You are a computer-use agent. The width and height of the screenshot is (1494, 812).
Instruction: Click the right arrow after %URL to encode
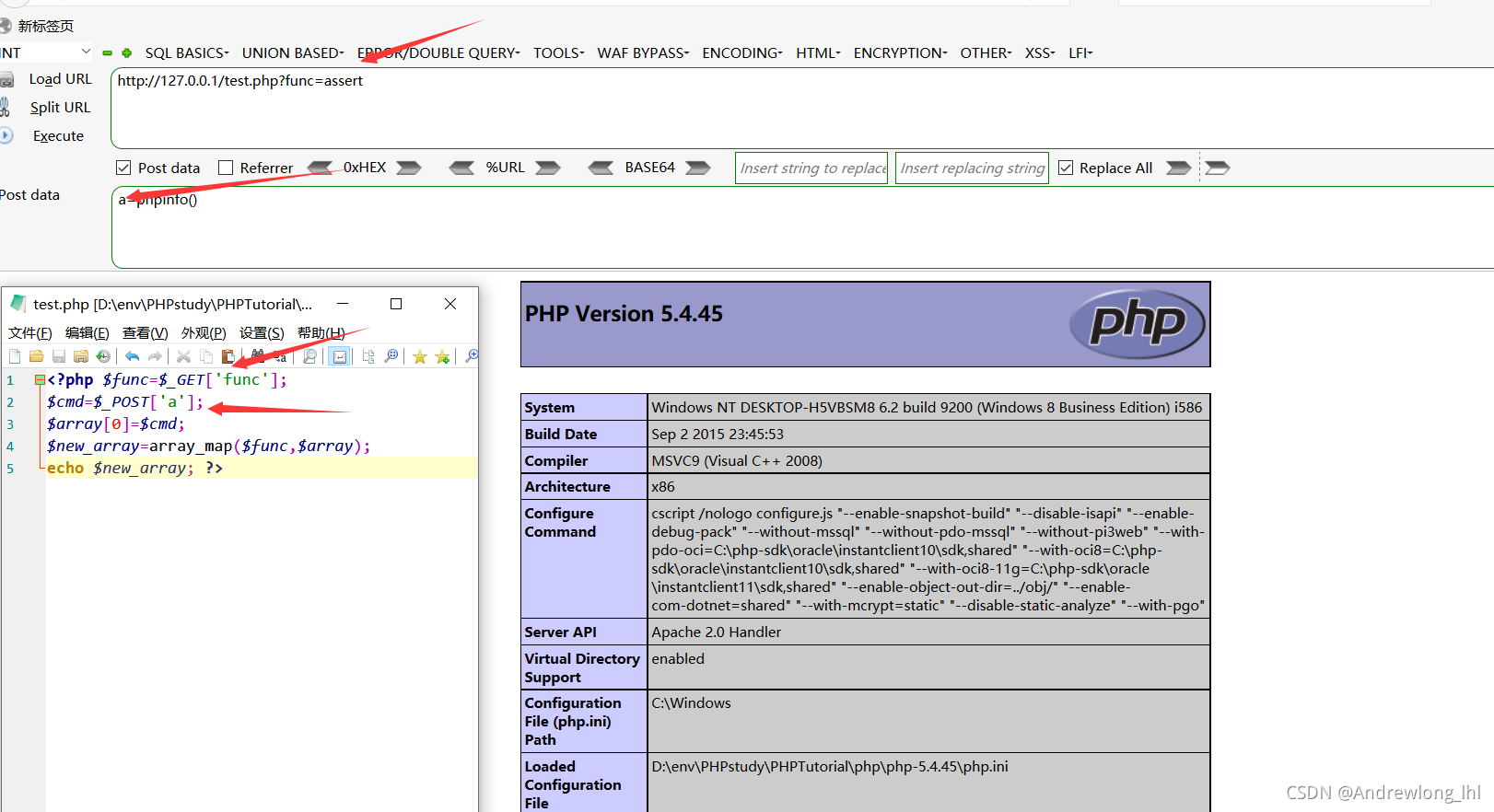[548, 168]
